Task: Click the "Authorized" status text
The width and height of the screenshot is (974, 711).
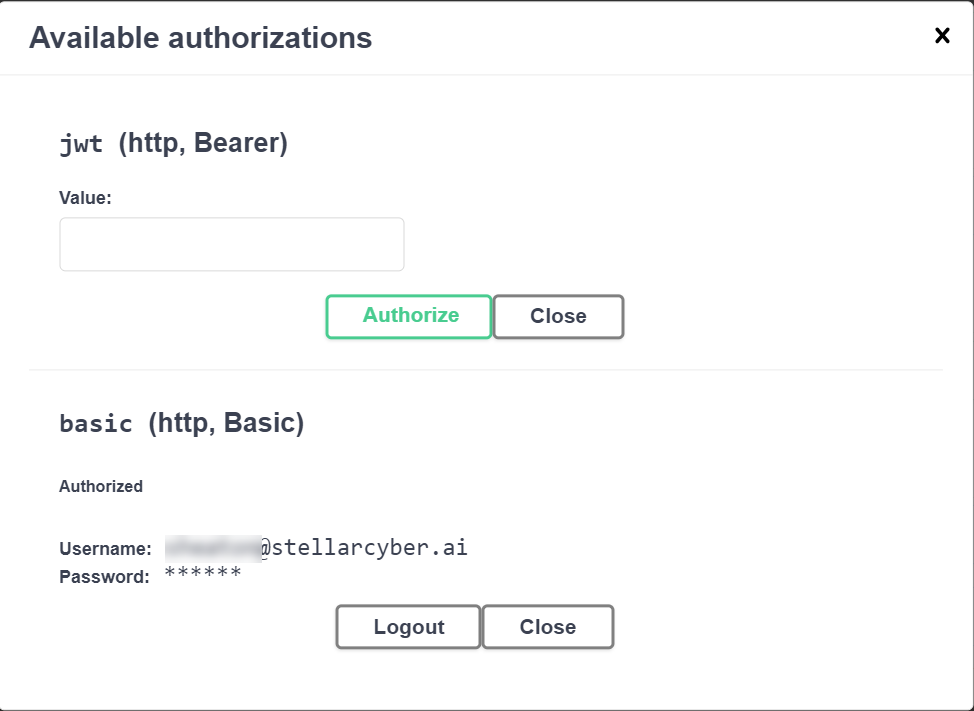Action: (x=101, y=486)
